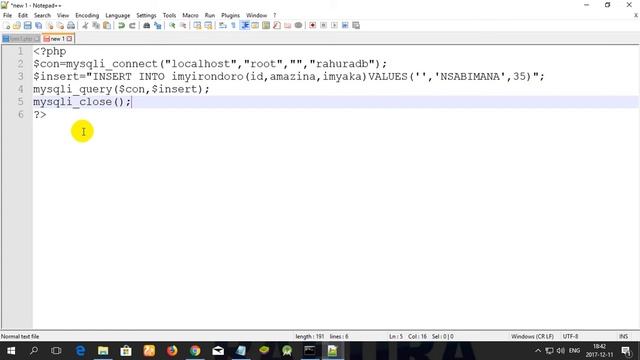Open the ? help menu

[x=274, y=15]
